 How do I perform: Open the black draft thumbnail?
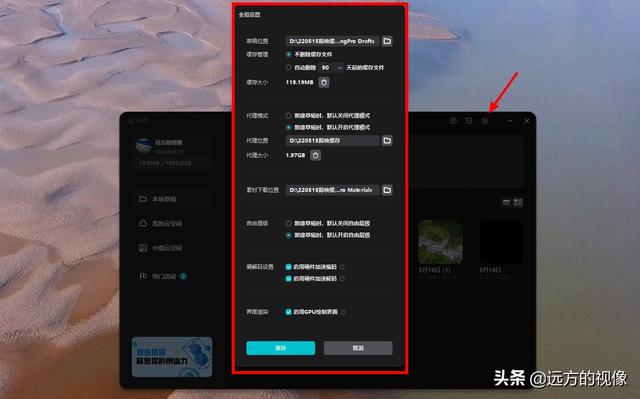click(501, 242)
